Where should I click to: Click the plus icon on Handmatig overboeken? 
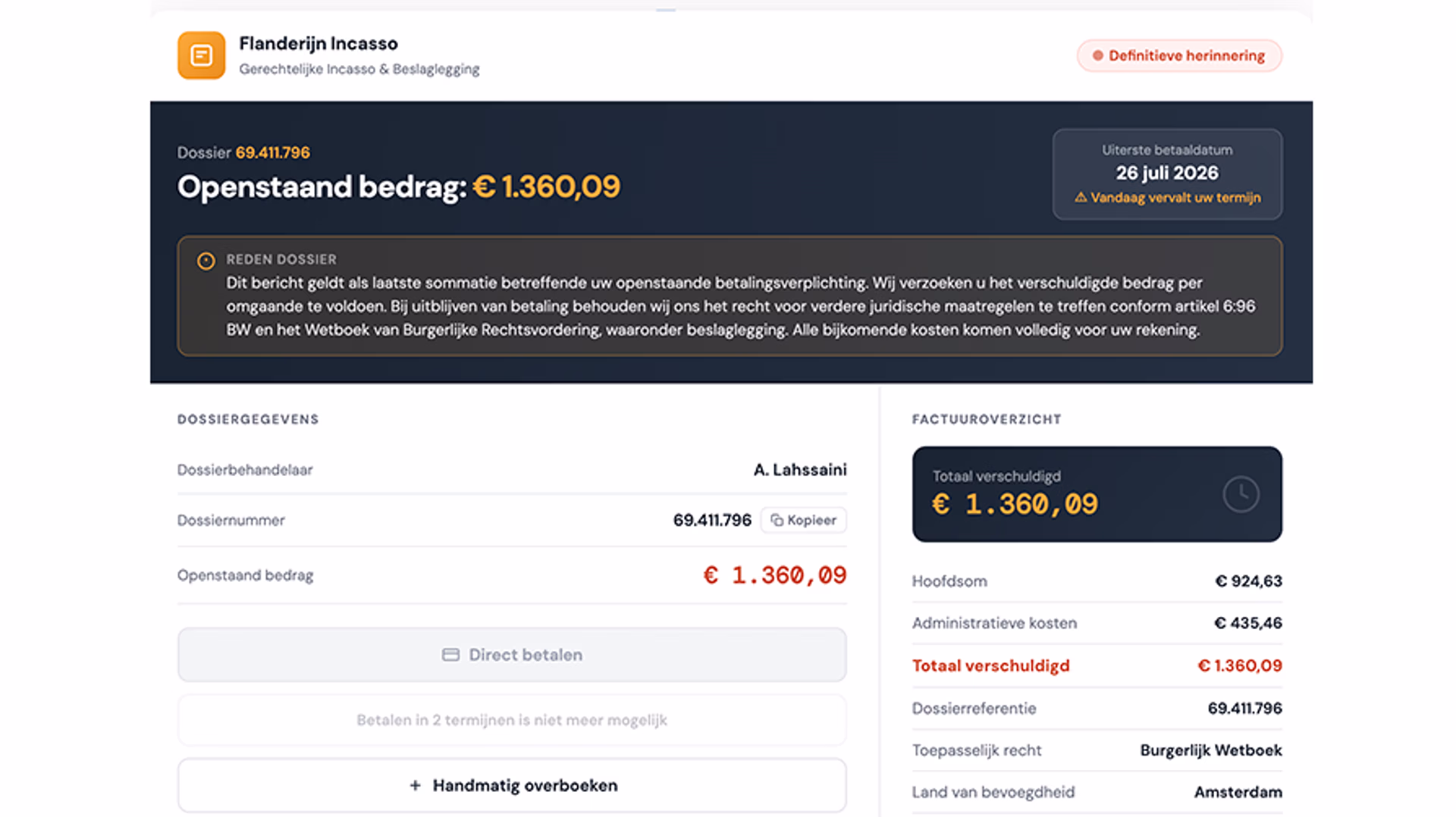click(x=415, y=786)
